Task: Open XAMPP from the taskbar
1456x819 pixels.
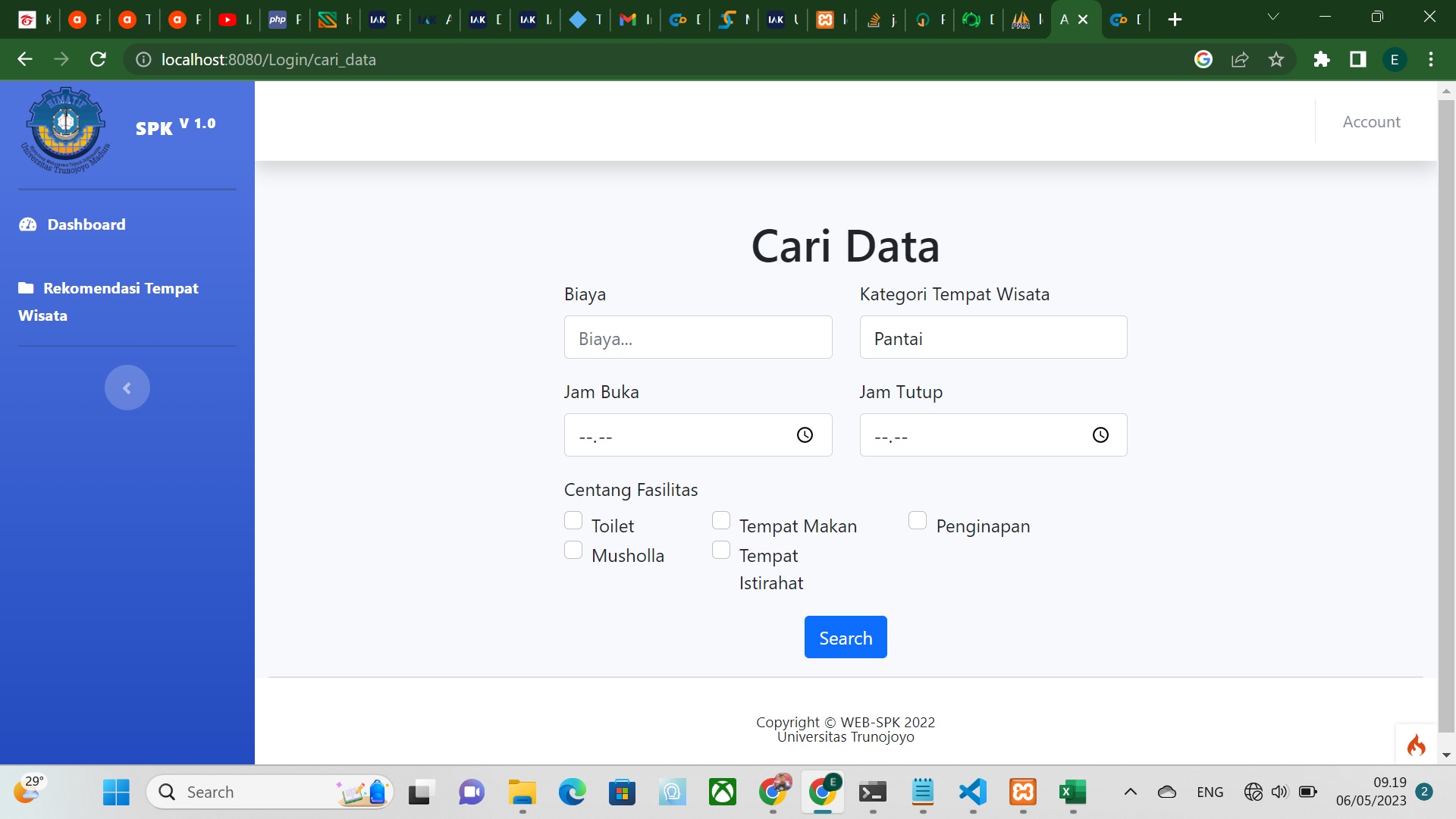Action: tap(1023, 792)
